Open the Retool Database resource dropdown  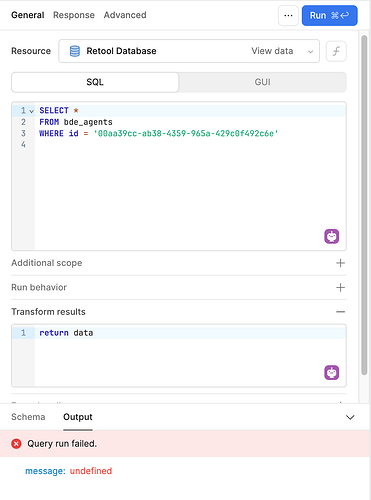189,51
